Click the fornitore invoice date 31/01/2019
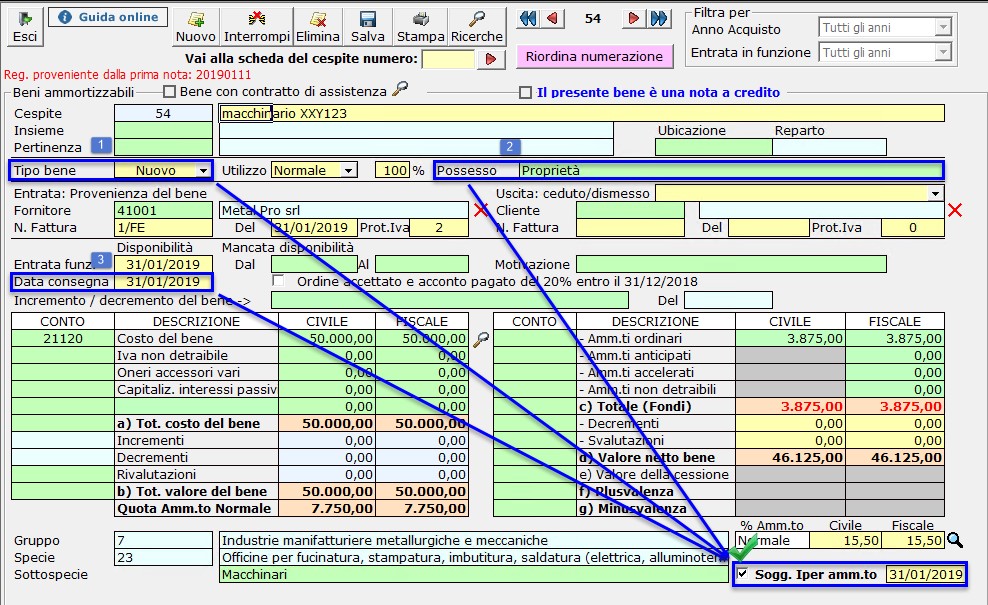988x605 pixels. click(314, 228)
